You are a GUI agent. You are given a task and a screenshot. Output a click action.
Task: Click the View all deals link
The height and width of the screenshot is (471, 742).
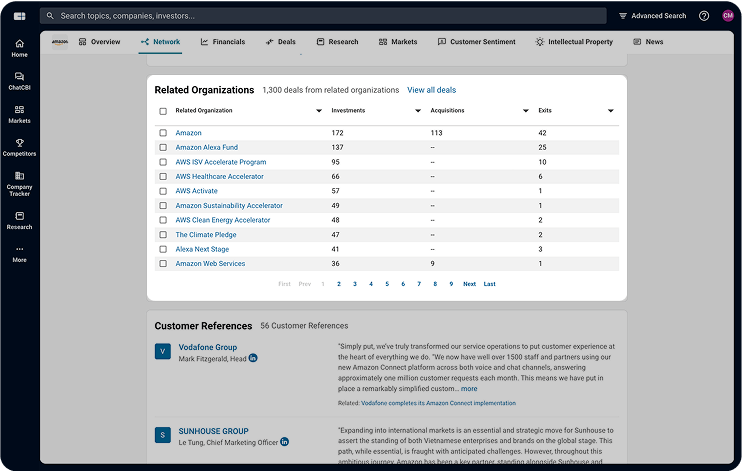[x=431, y=90]
